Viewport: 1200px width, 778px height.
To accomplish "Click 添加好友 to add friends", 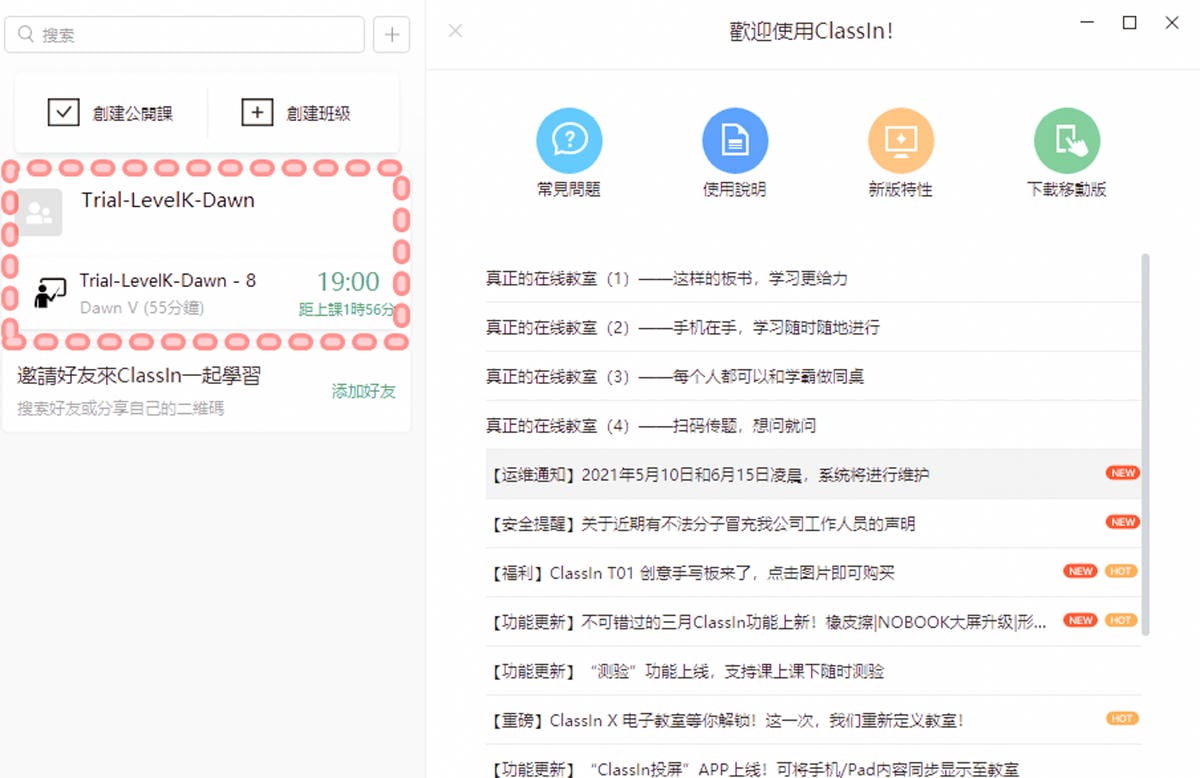I will point(363,392).
